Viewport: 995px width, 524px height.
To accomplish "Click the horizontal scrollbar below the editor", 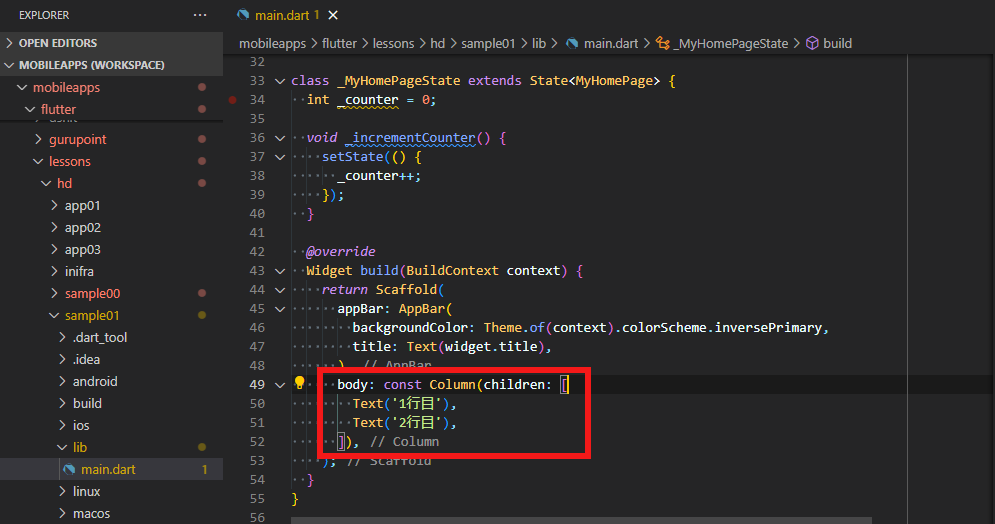I will click(580, 520).
